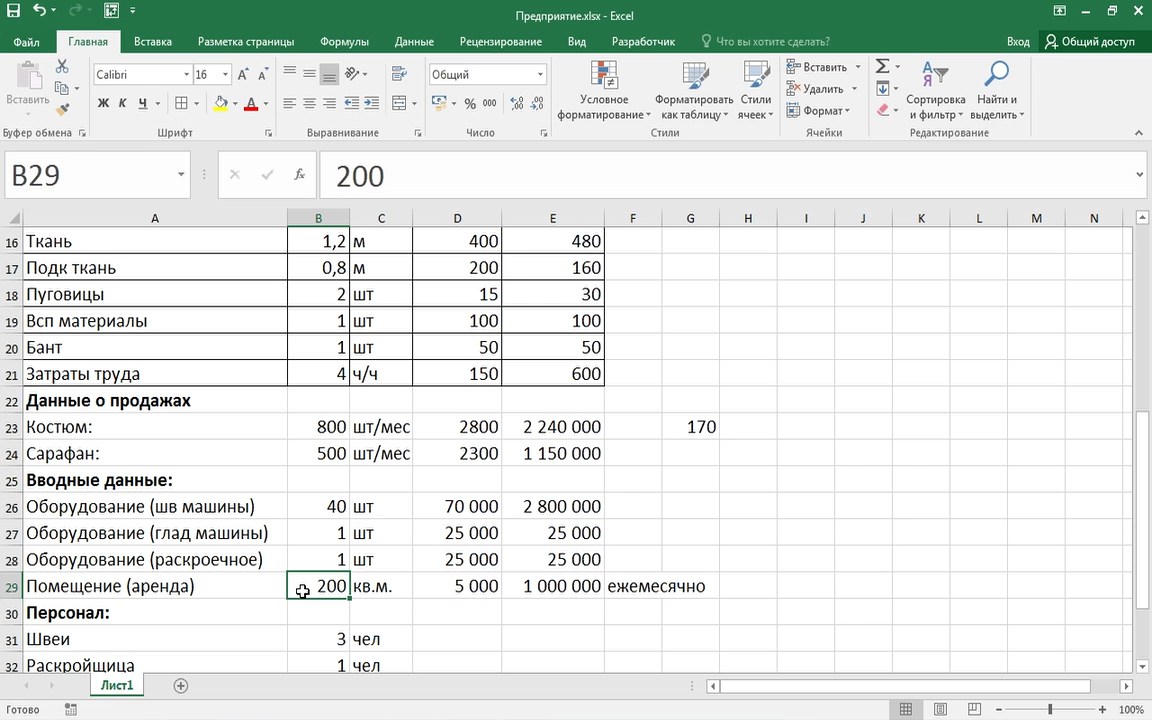Switch to the Формулы ribbon tab
This screenshot has height=720, width=1152.
click(x=344, y=42)
